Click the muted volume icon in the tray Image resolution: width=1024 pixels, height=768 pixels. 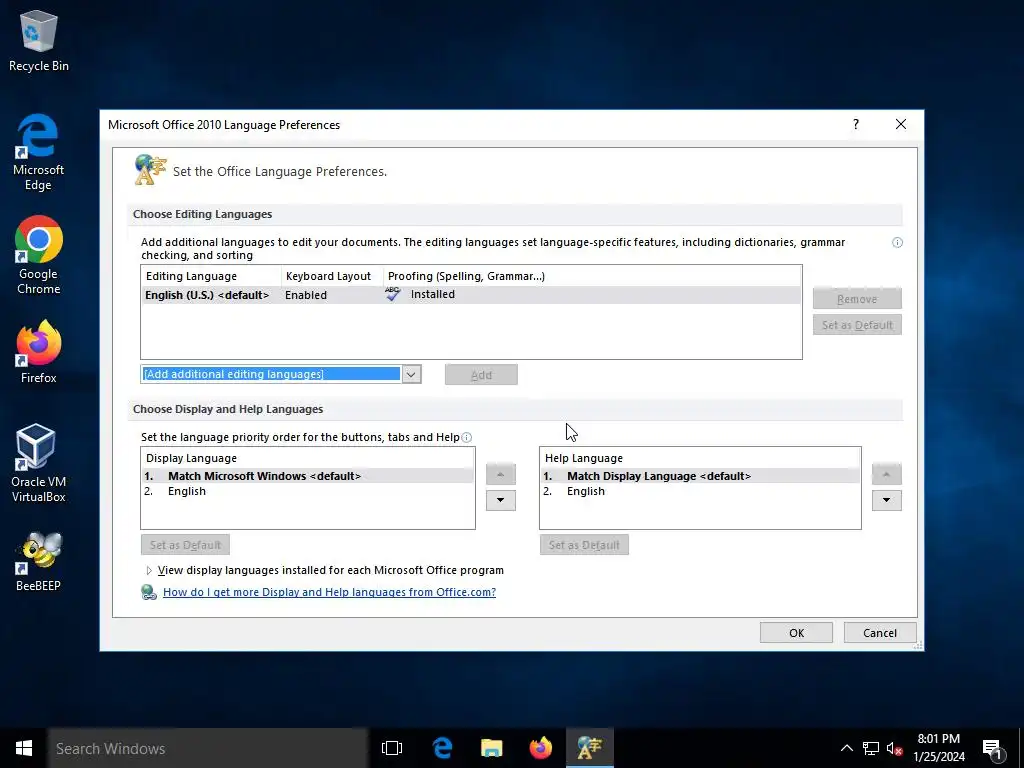(x=895, y=748)
